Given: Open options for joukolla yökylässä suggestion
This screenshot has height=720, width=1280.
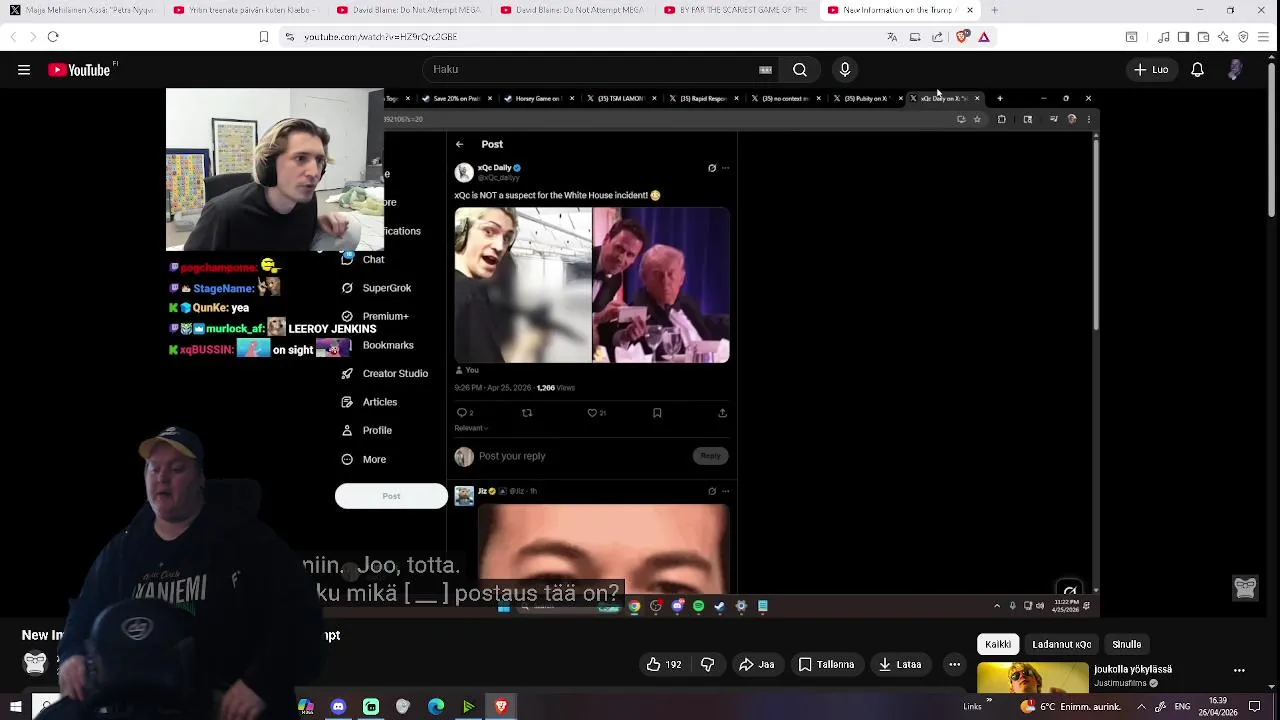Looking at the screenshot, I should 1239,670.
